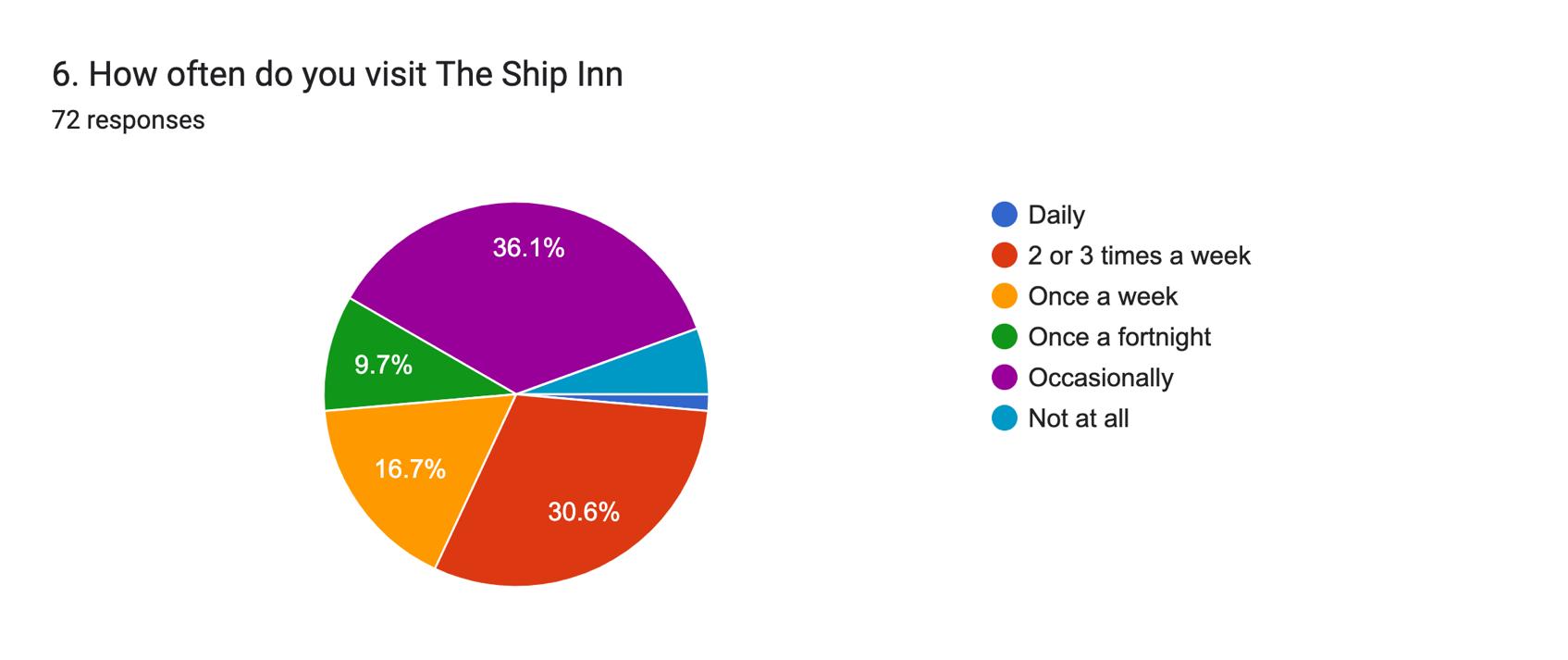
Task: Click the 'Not at all' legend label
Action: (1079, 418)
